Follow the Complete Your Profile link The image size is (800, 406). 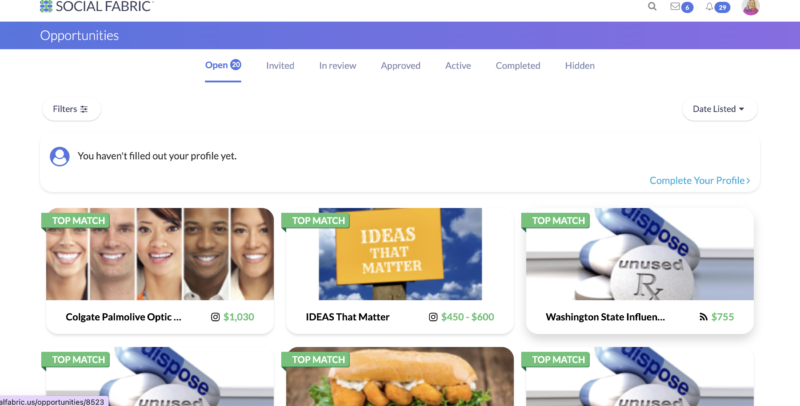699,181
